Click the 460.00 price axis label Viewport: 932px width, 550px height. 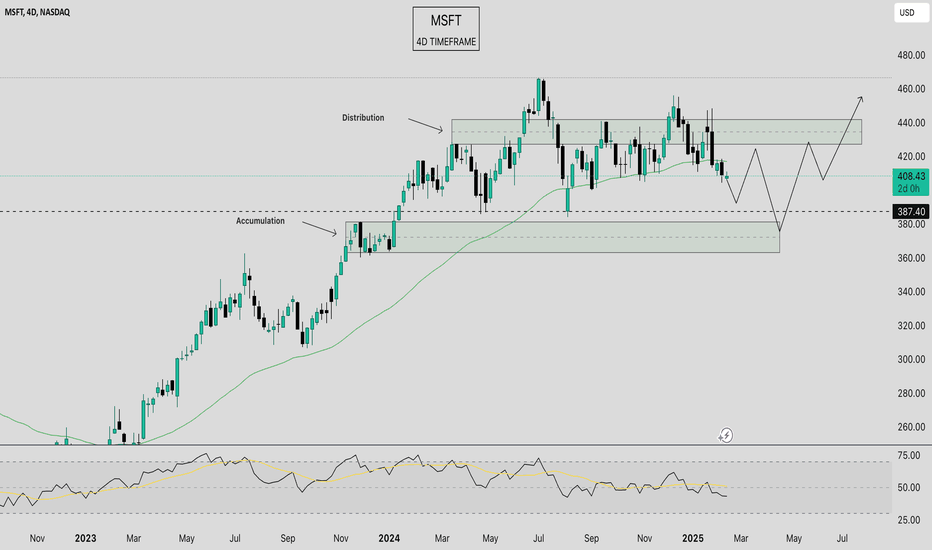coord(911,89)
